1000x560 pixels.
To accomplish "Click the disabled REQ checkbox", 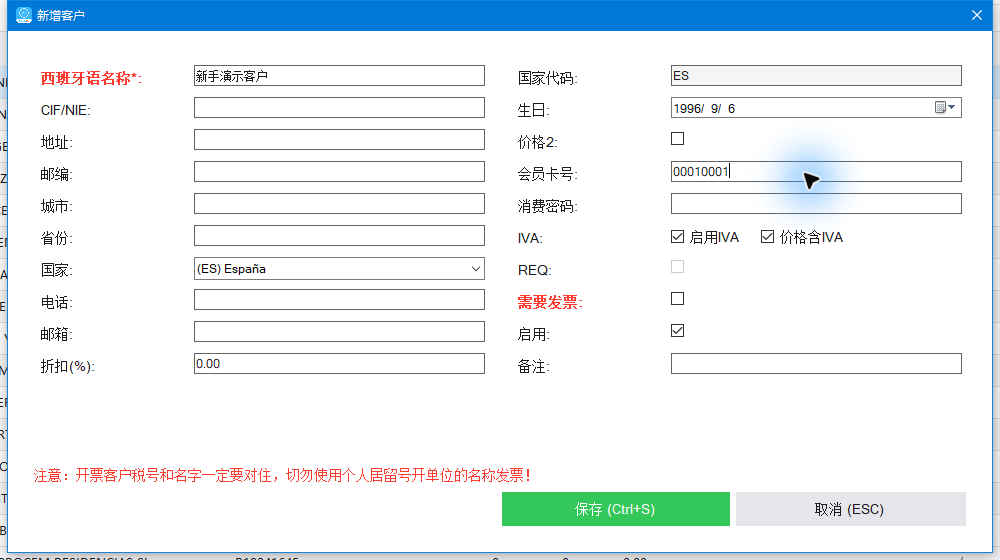I will [x=677, y=267].
